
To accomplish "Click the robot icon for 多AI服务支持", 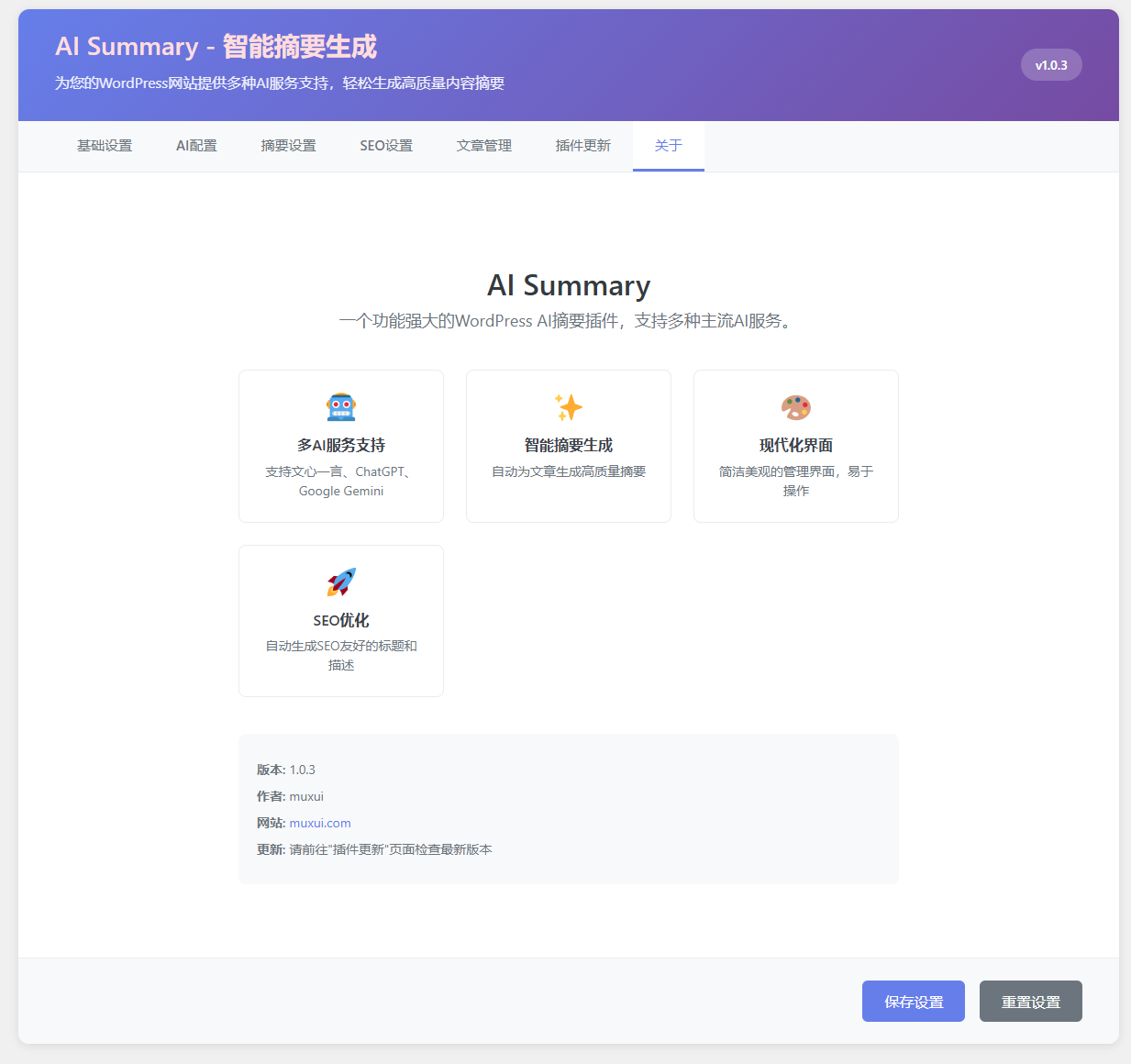I will tap(340, 406).
